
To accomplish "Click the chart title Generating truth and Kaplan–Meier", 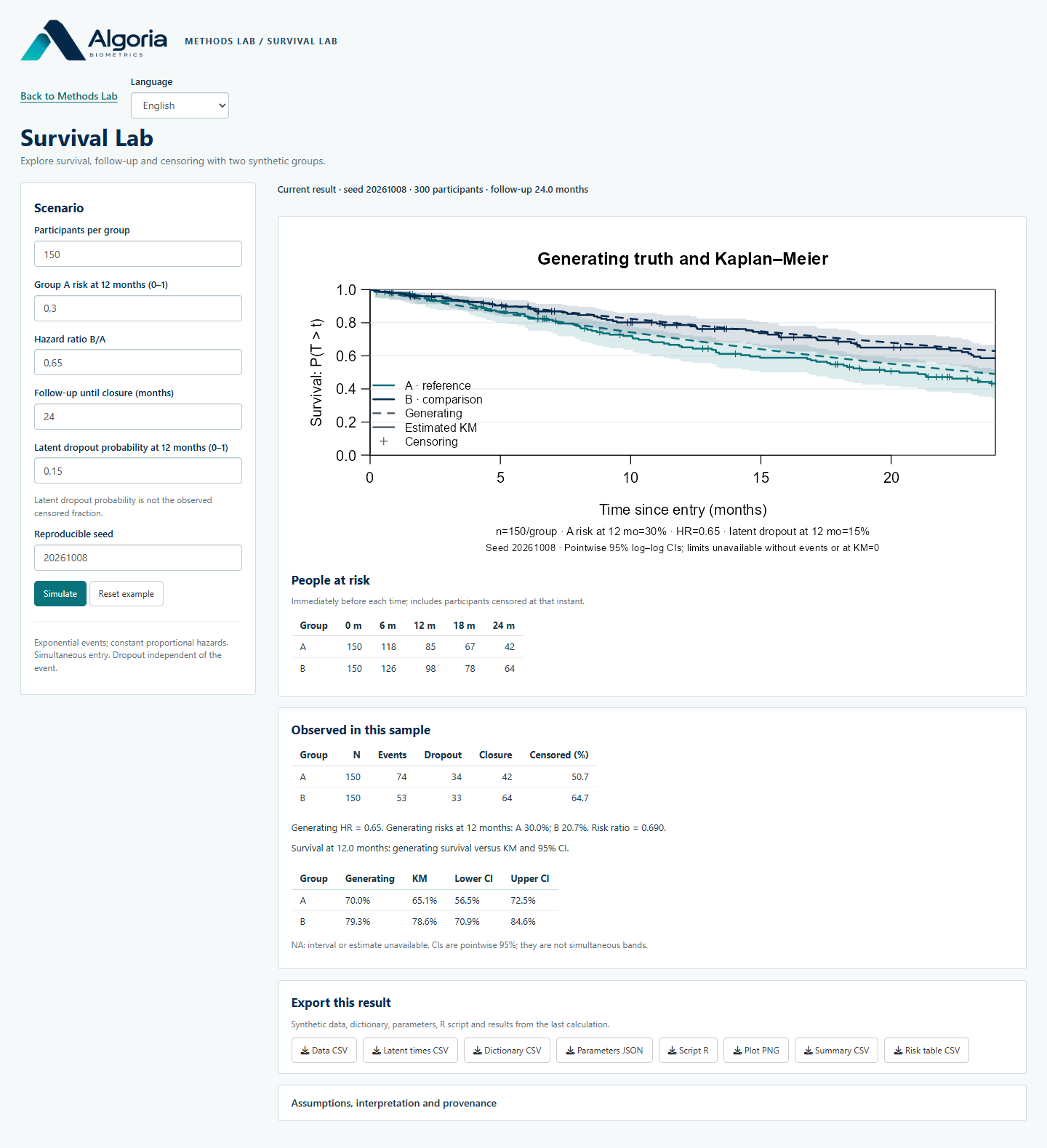I will click(683, 259).
